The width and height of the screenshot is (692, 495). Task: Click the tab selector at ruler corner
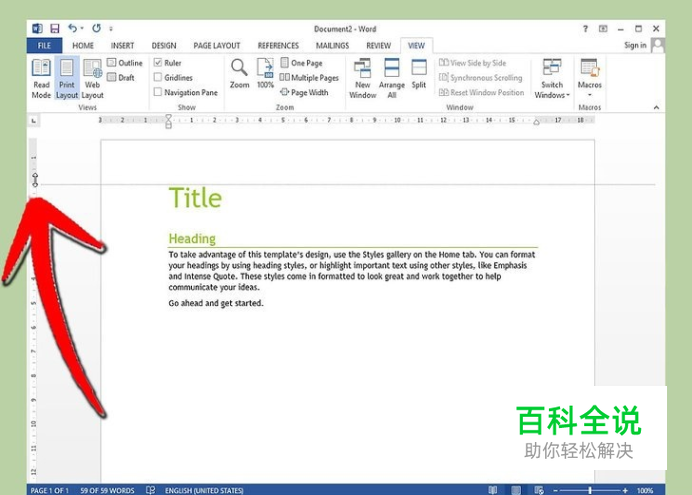[x=34, y=120]
